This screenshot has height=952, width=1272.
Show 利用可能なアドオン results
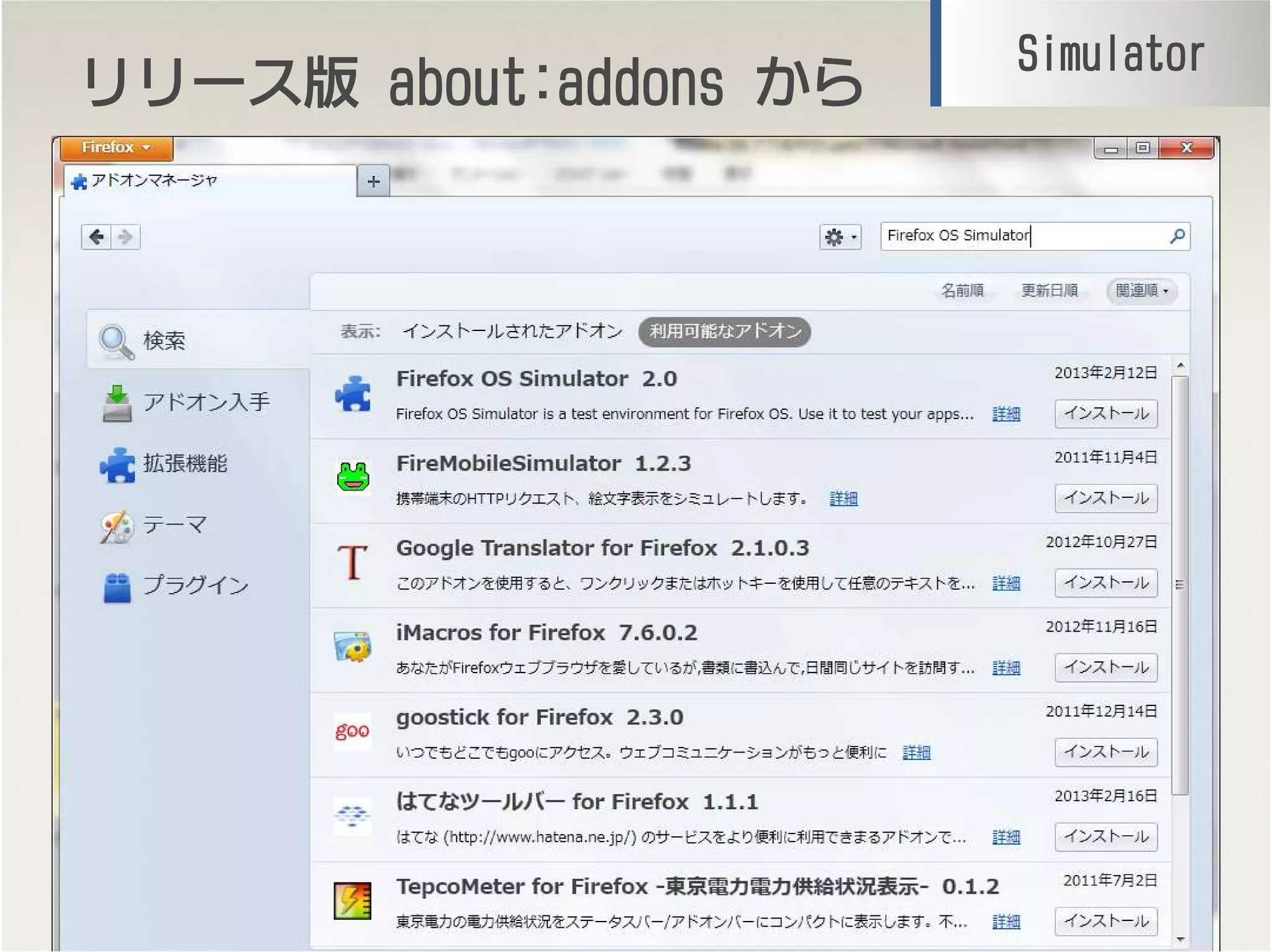coord(724,332)
